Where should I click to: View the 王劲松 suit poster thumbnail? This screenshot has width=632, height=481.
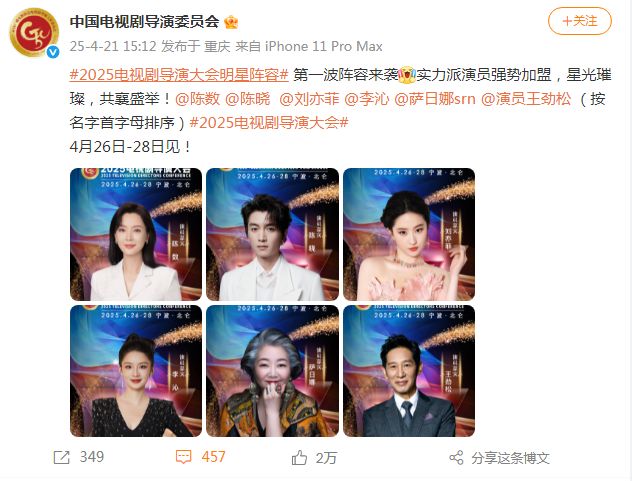click(x=409, y=371)
